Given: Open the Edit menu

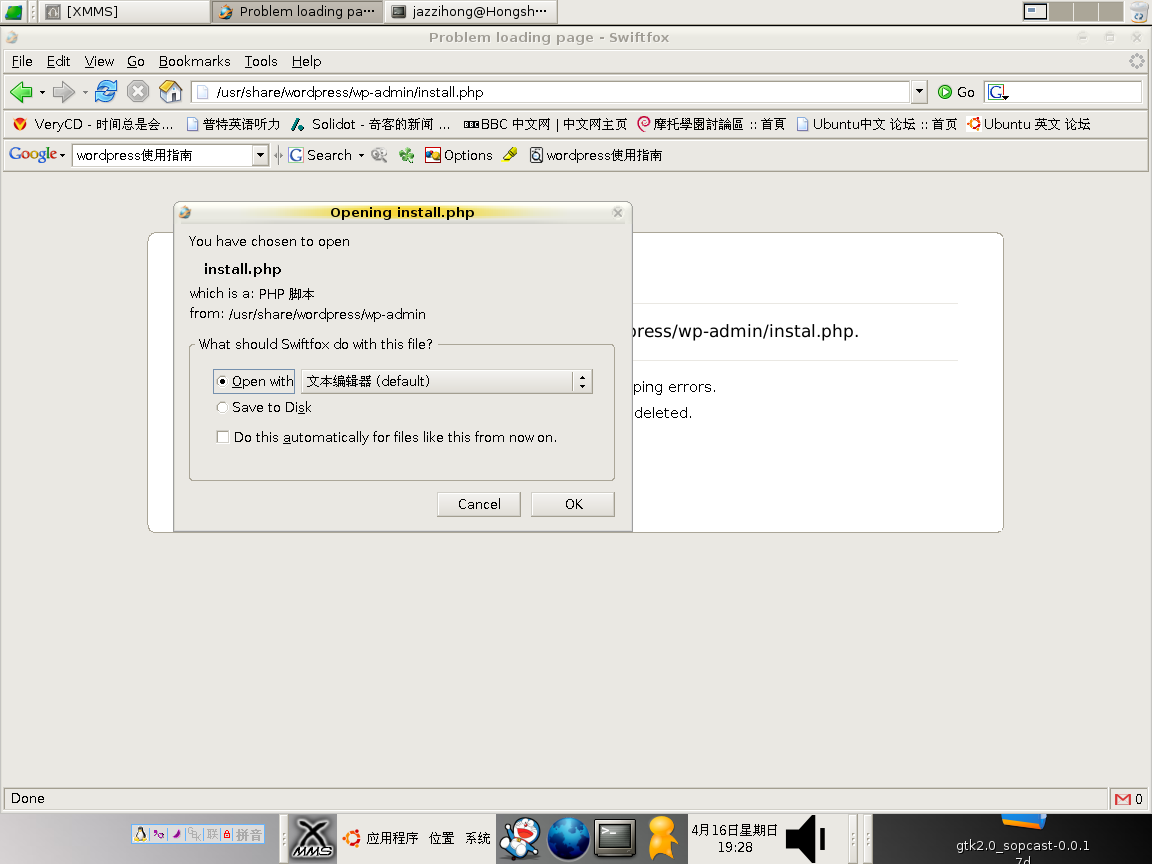Looking at the screenshot, I should pos(59,62).
